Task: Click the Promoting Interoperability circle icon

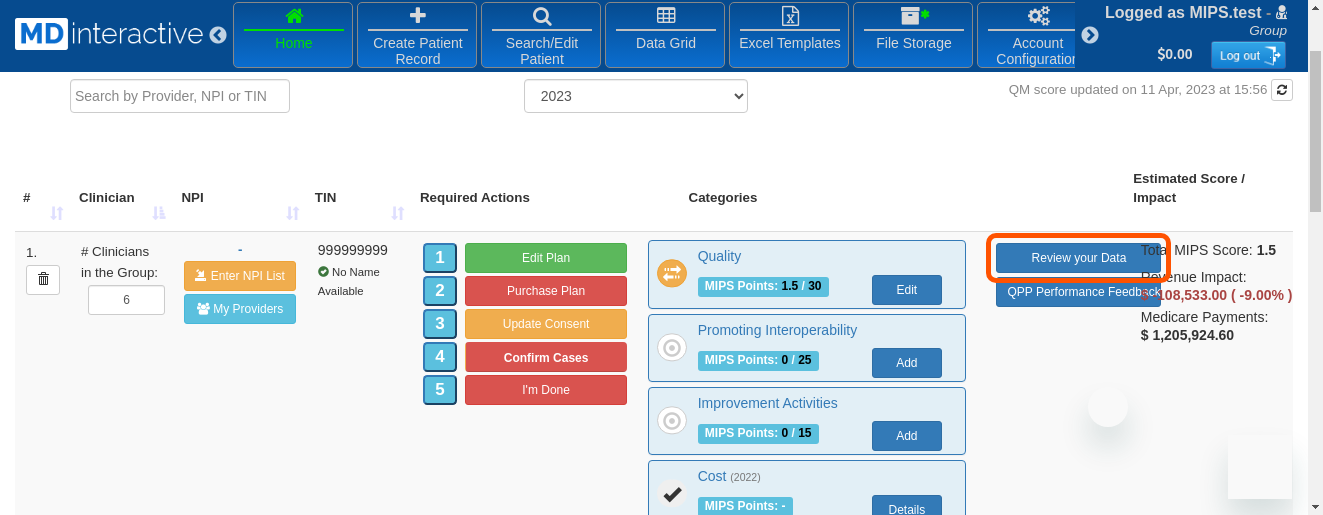Action: point(672,347)
